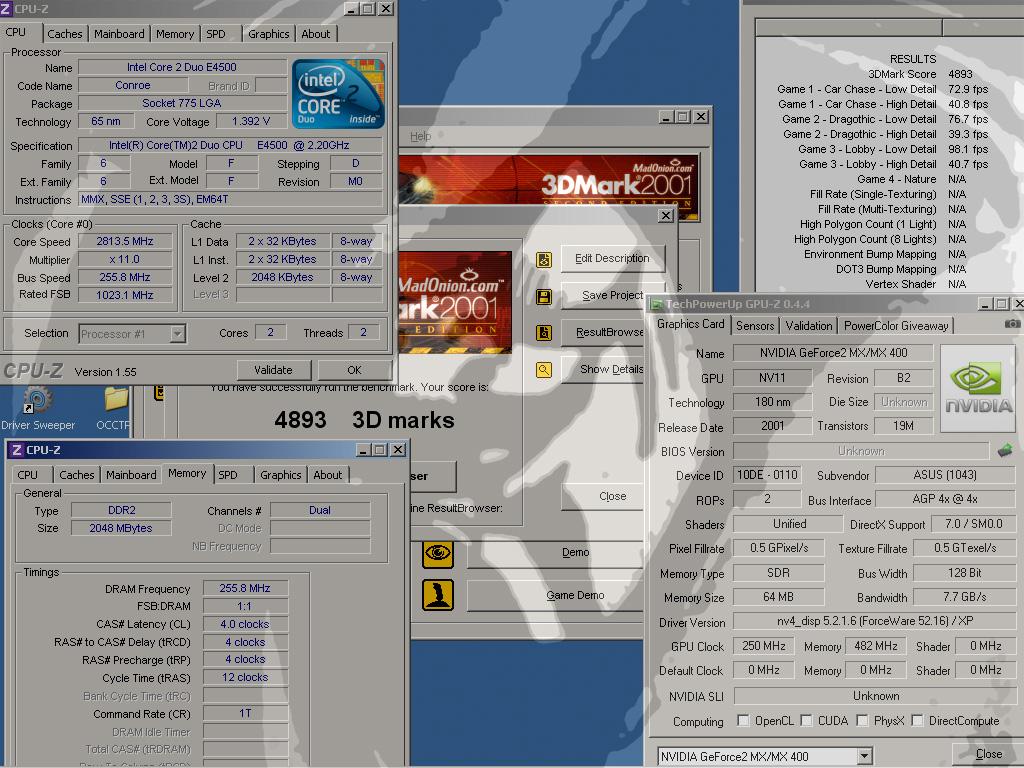Image resolution: width=1024 pixels, height=768 pixels.
Task: Click the BIOS save chip icon in GPU-Z
Action: [x=1005, y=450]
